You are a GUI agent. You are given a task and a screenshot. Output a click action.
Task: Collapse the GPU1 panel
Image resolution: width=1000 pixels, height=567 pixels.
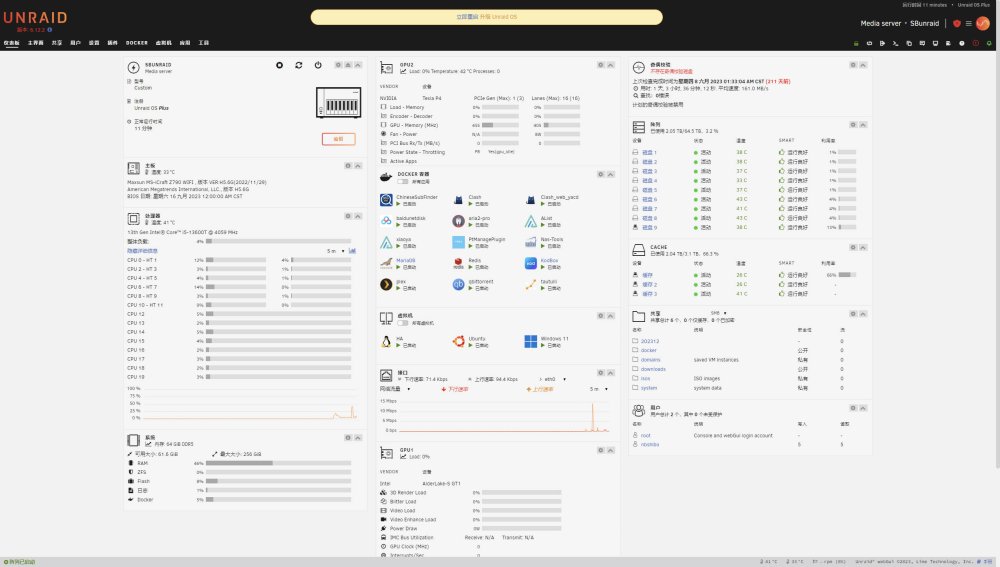click(x=610, y=450)
